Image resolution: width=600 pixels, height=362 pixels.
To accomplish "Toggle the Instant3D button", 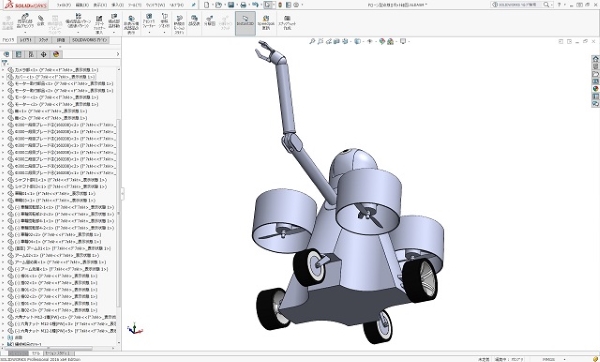I will tap(245, 23).
